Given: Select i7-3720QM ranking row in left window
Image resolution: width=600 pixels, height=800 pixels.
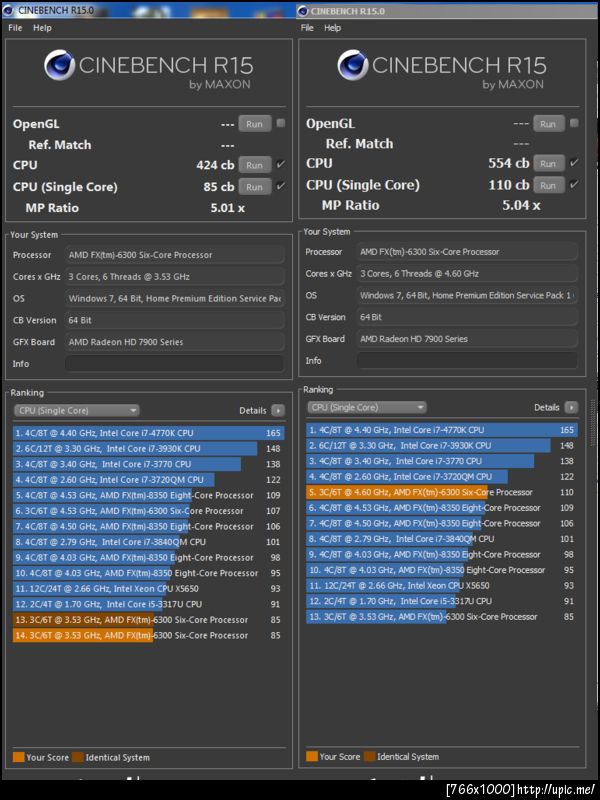Looking at the screenshot, I should point(148,480).
